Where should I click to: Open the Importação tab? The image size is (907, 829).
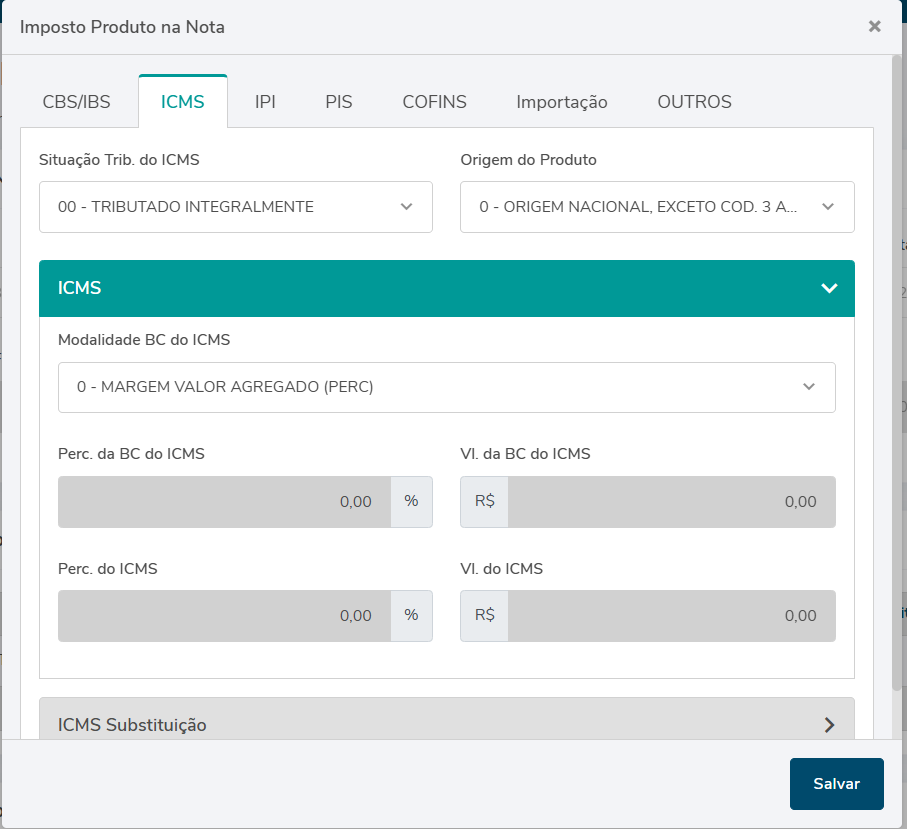(x=561, y=102)
